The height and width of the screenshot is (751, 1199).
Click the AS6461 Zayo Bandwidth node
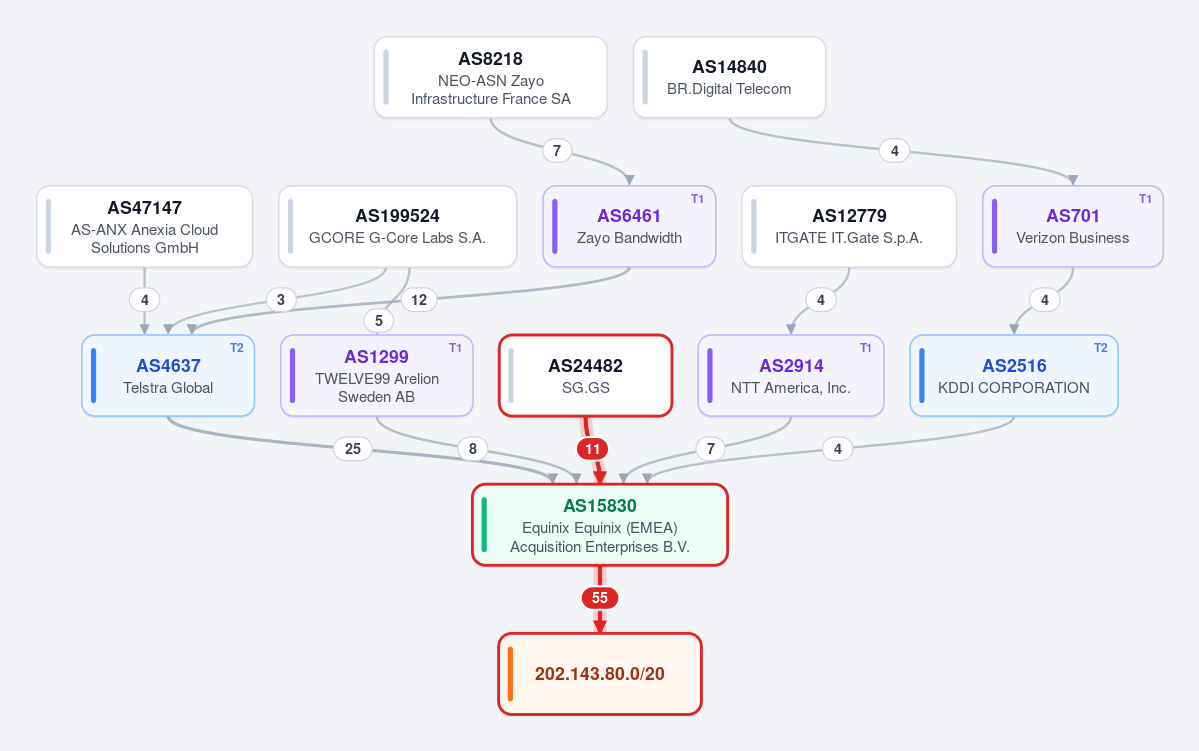click(x=629, y=226)
